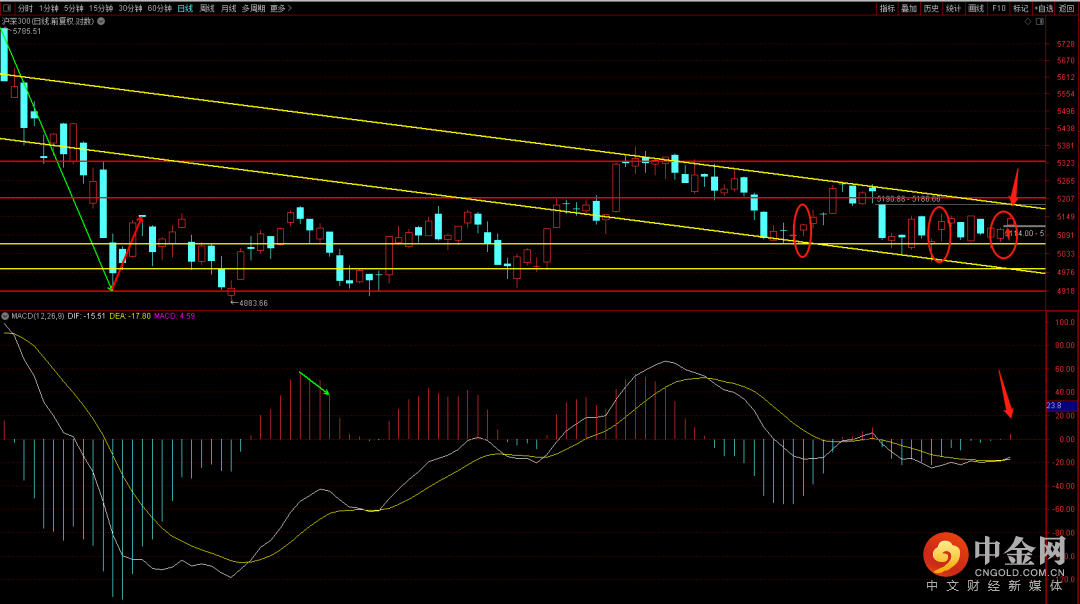
Task: Click 返回 to go back
Action: click(1068, 8)
